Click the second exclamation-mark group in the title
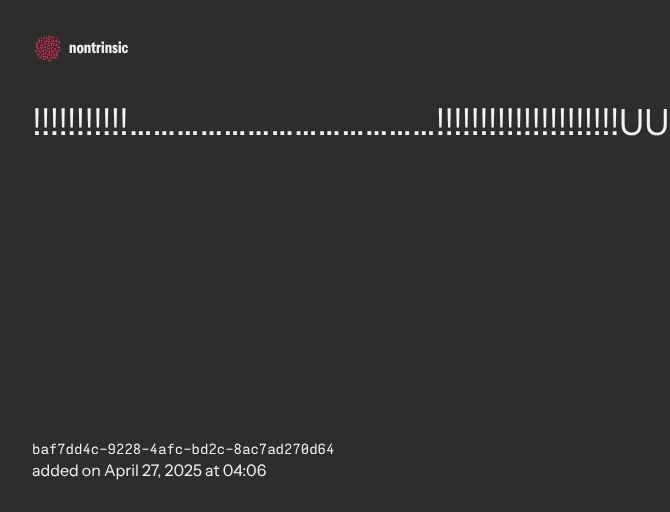This screenshot has height=512, width=670. 527,123
